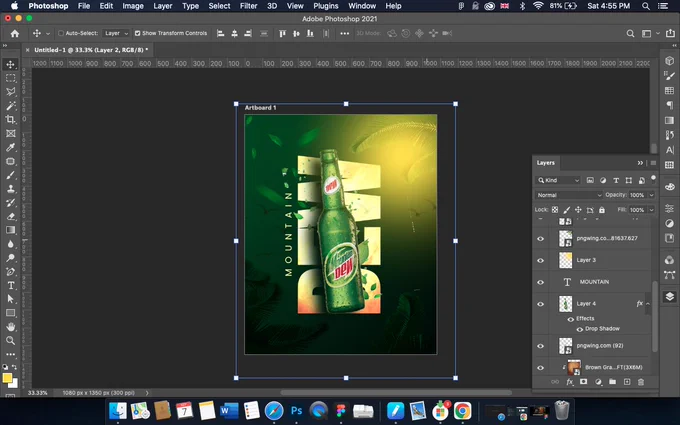Image resolution: width=680 pixels, height=425 pixels.
Task: Switch to the Untitled-1 document tab
Action: point(91,50)
